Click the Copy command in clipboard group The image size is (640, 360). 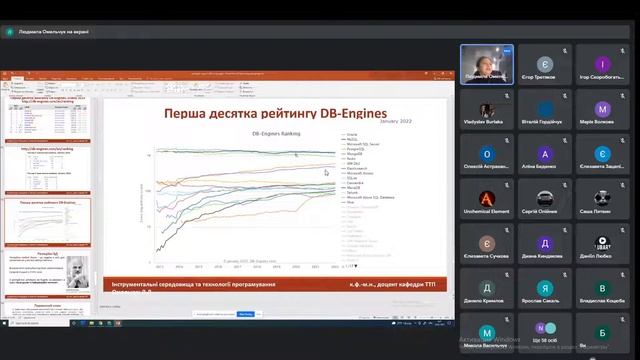click(19, 87)
